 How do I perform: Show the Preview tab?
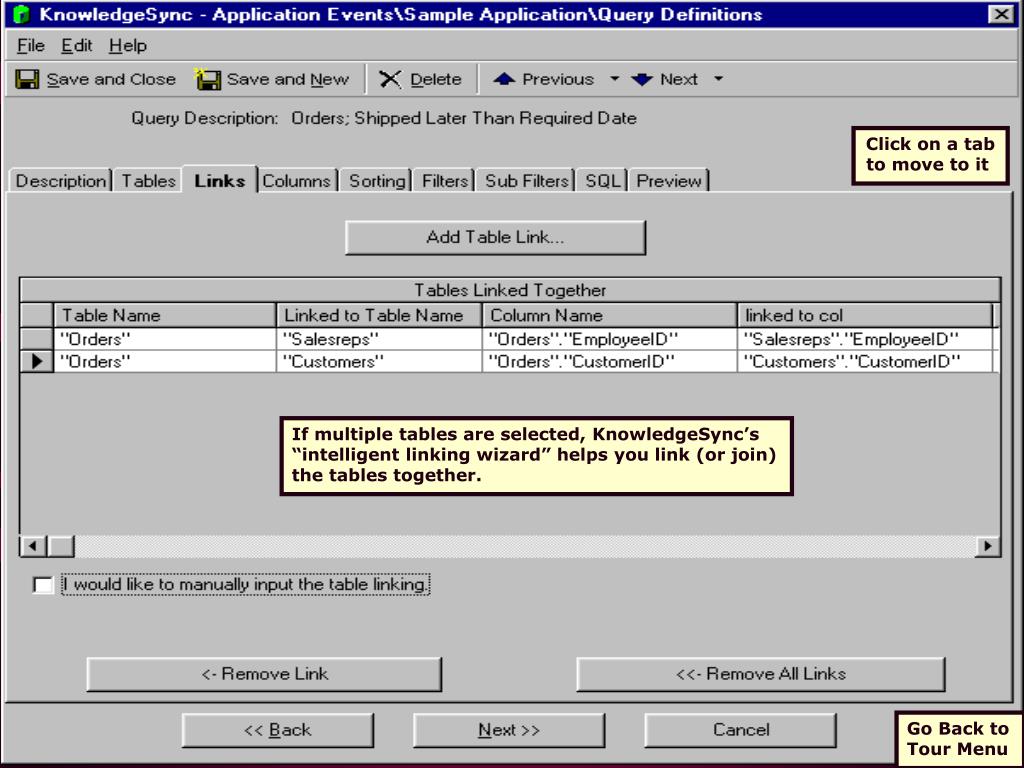pyautogui.click(x=669, y=181)
